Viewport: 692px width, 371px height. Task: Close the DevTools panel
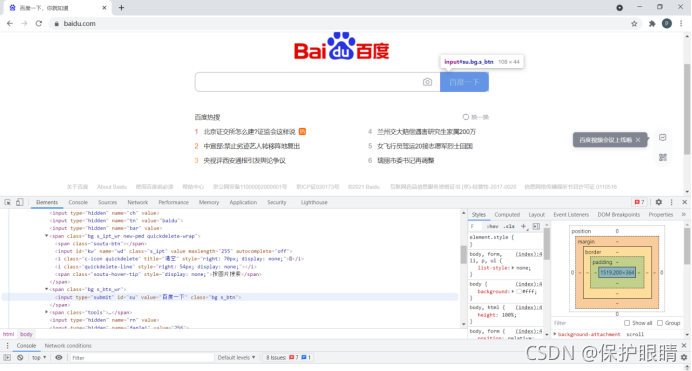click(684, 202)
